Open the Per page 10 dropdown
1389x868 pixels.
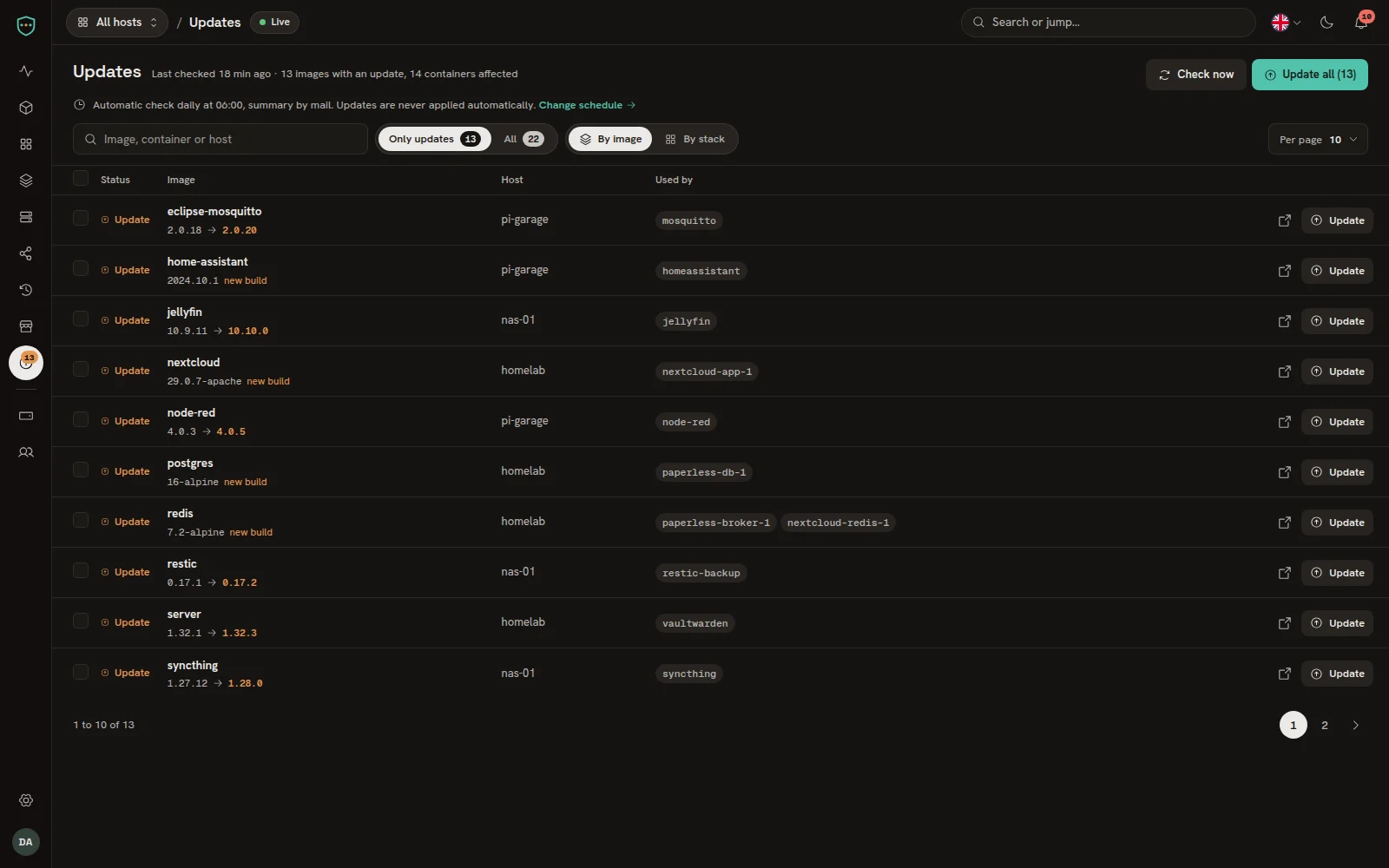(1318, 140)
